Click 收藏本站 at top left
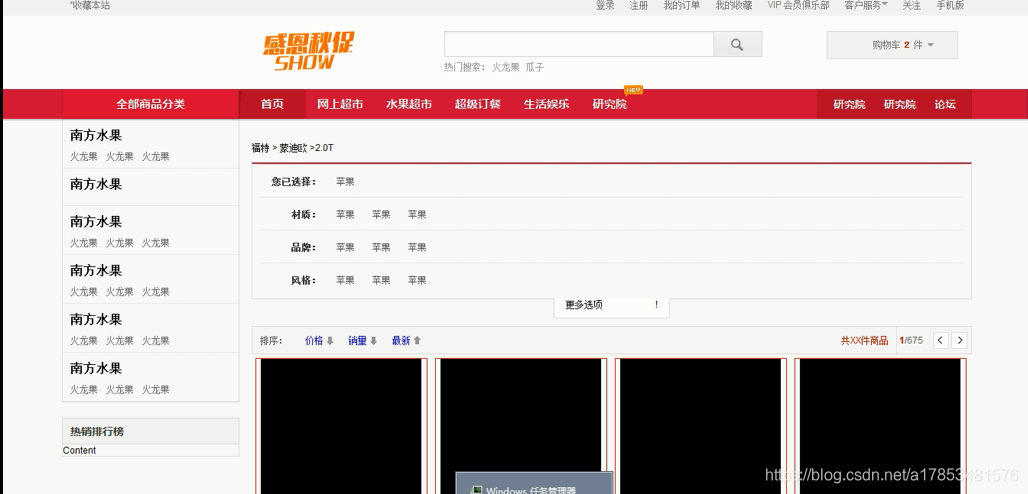This screenshot has width=1028, height=494. [90, 5]
